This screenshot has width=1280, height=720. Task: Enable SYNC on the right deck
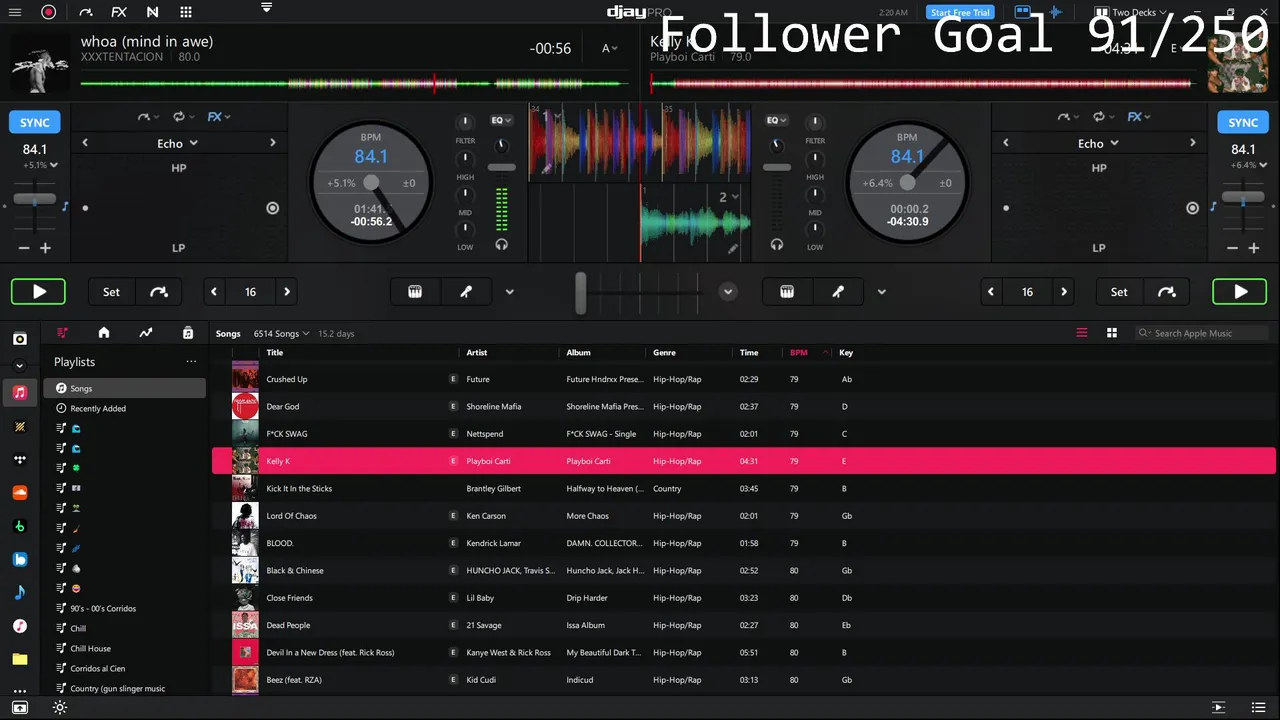[x=1243, y=122]
